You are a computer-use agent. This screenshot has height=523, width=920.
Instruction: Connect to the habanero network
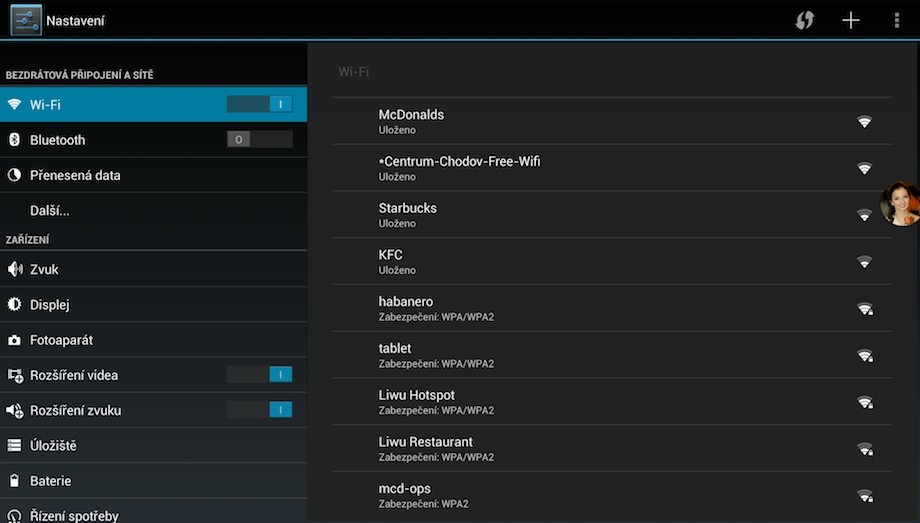(x=612, y=308)
